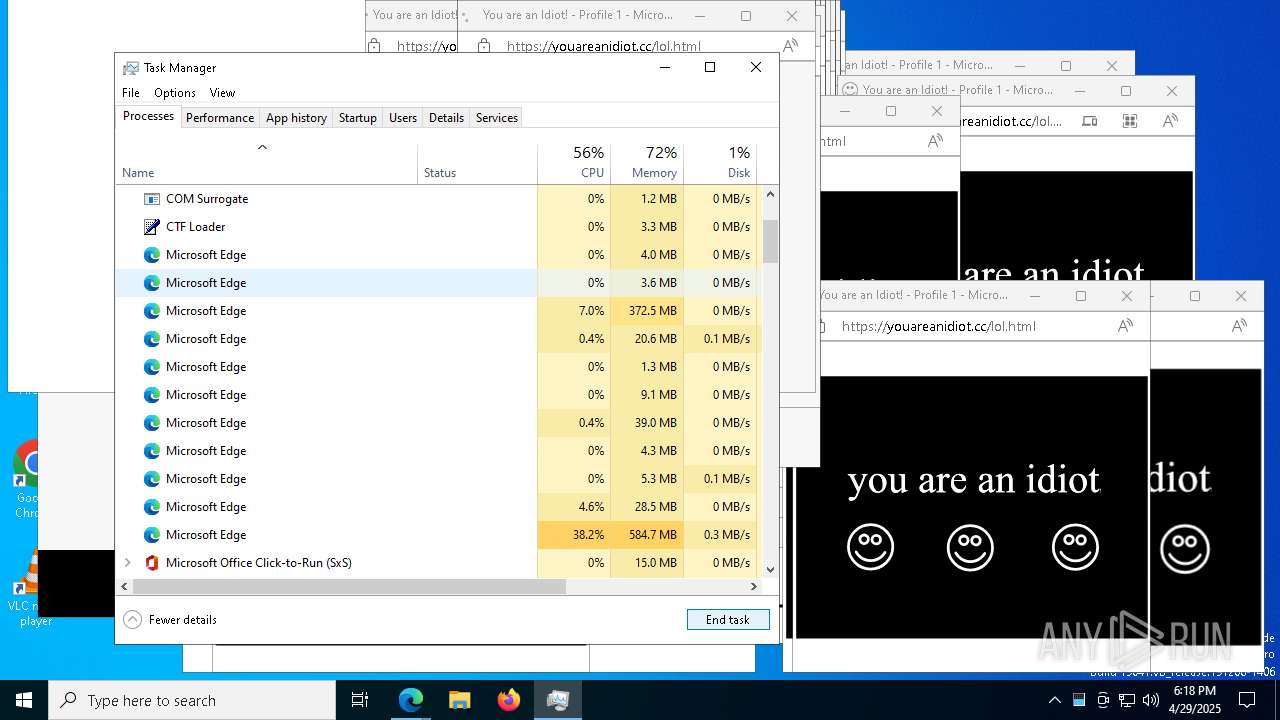This screenshot has height=720, width=1280.
Task: Click the third smiley face on idiot page
Action: [x=1075, y=547]
